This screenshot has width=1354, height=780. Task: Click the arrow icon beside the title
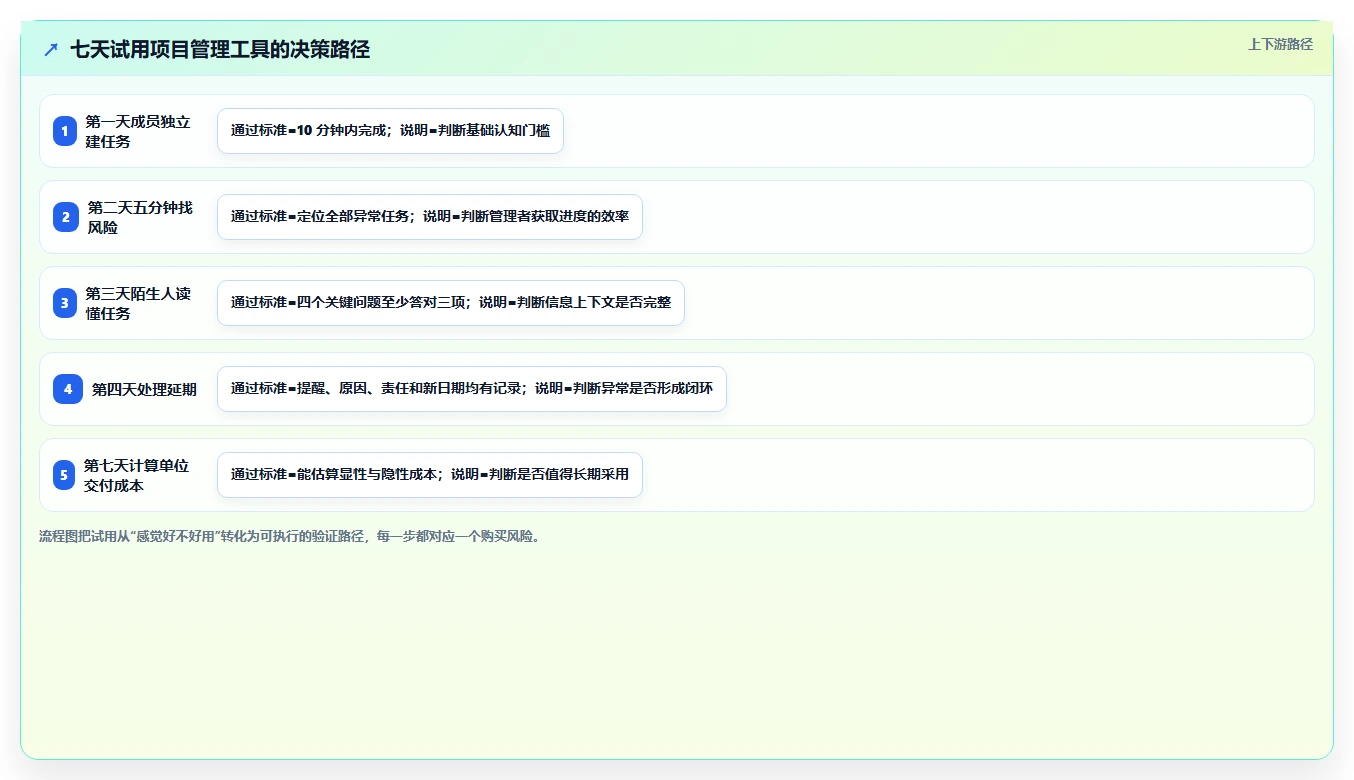coord(51,49)
